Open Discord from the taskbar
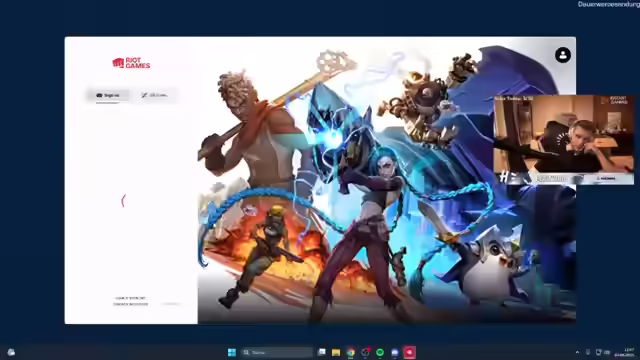Viewport: 640px width, 360px height. (395, 352)
